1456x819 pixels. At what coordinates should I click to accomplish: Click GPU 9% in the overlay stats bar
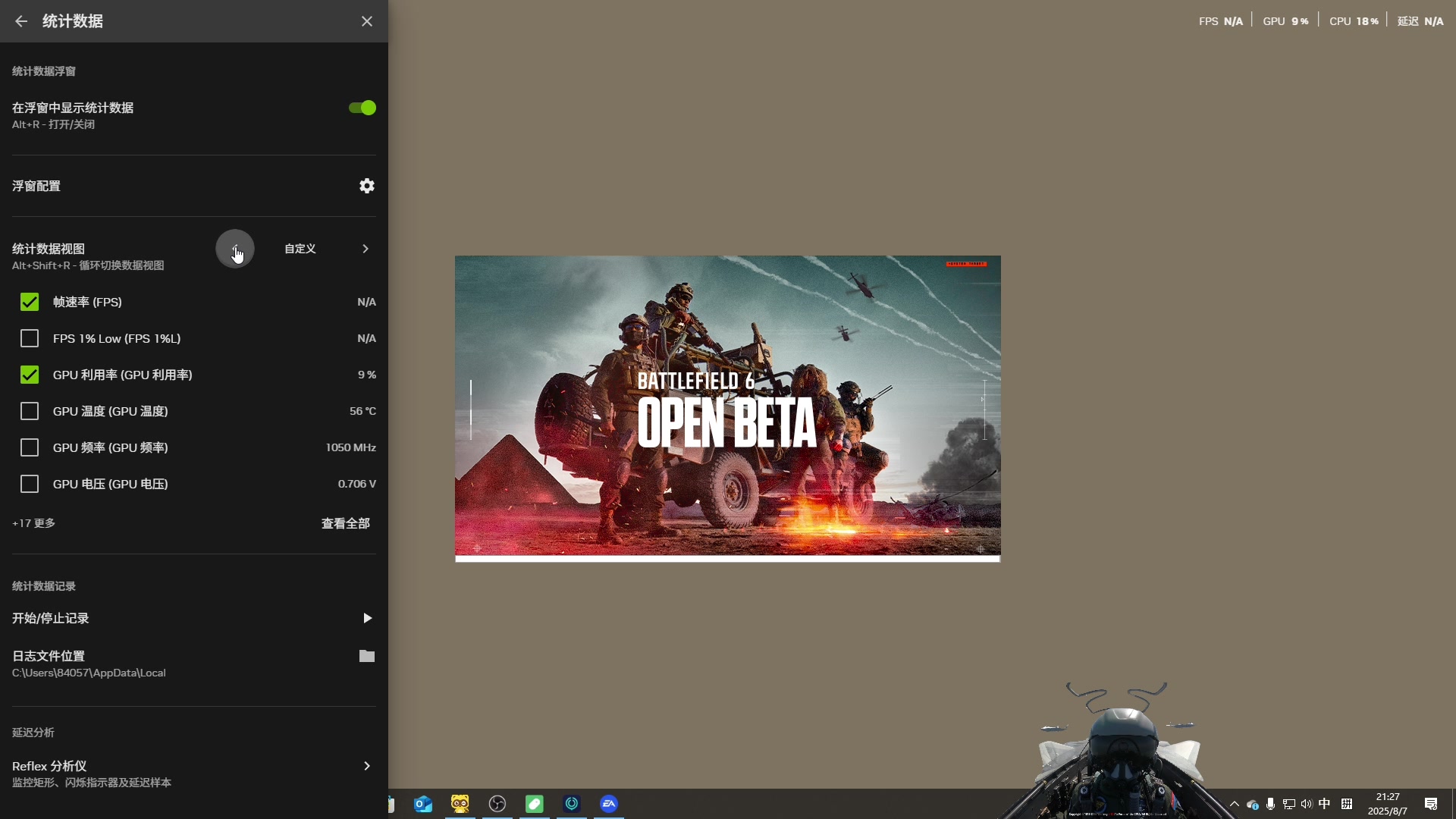click(x=1286, y=21)
